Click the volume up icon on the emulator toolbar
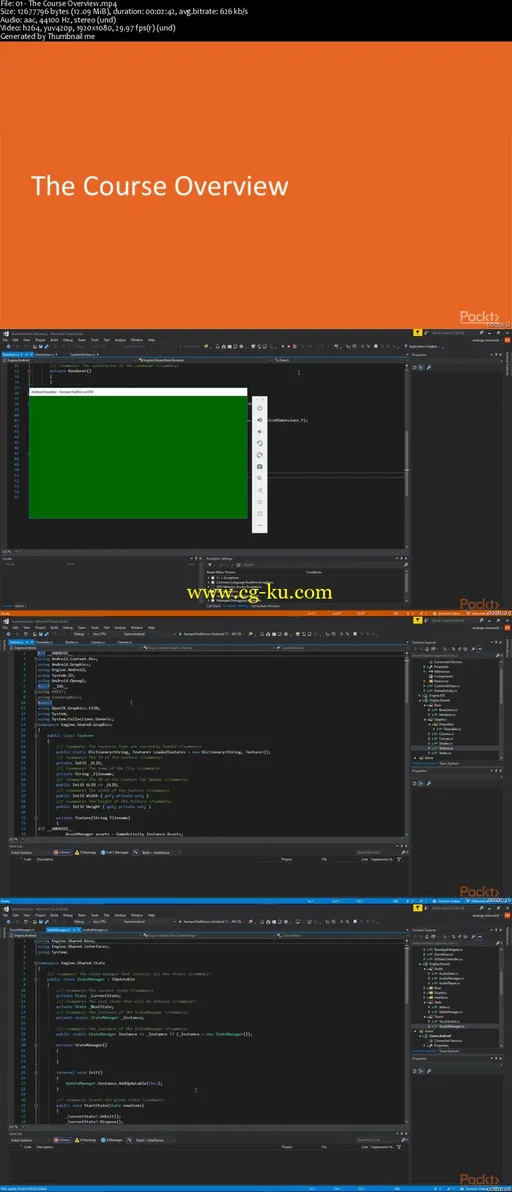Screen dimensions: 512x1192 coord(260,419)
